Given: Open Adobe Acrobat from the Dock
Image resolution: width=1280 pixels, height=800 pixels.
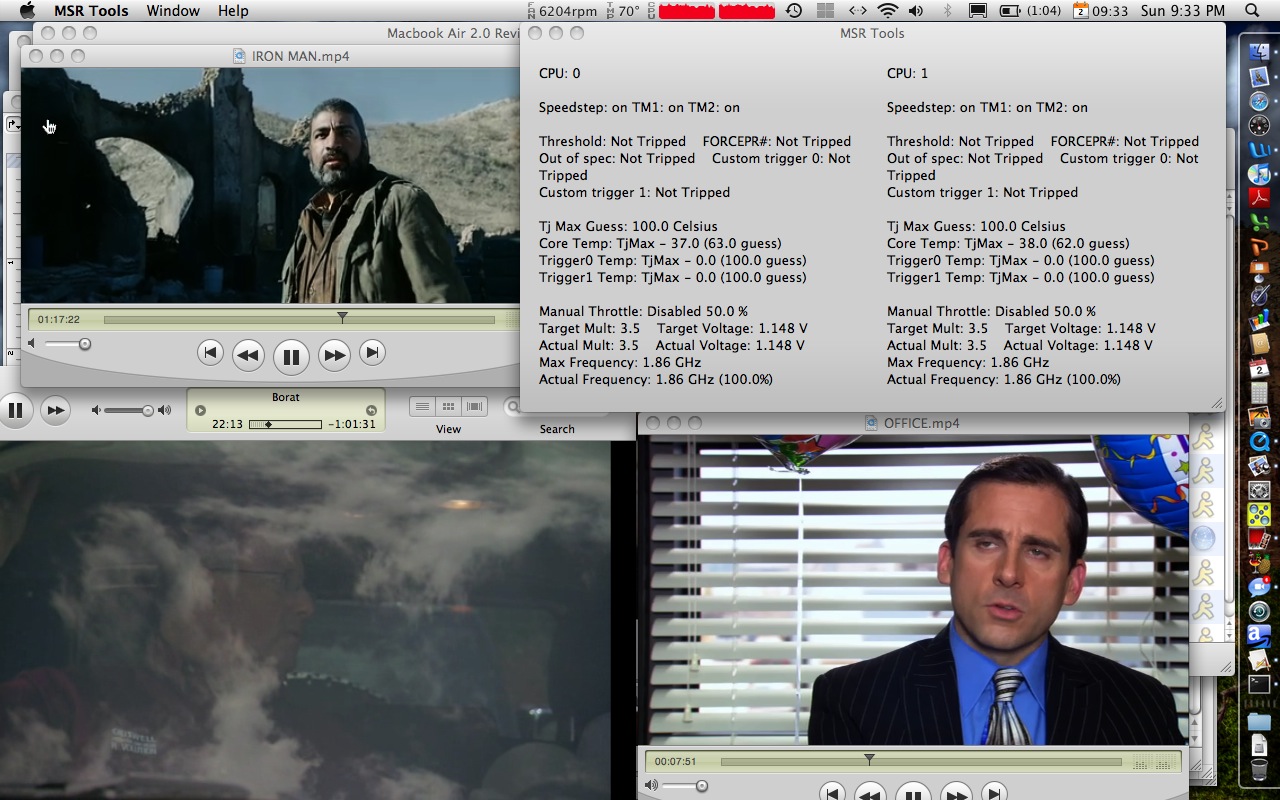Looking at the screenshot, I should pos(1259,197).
